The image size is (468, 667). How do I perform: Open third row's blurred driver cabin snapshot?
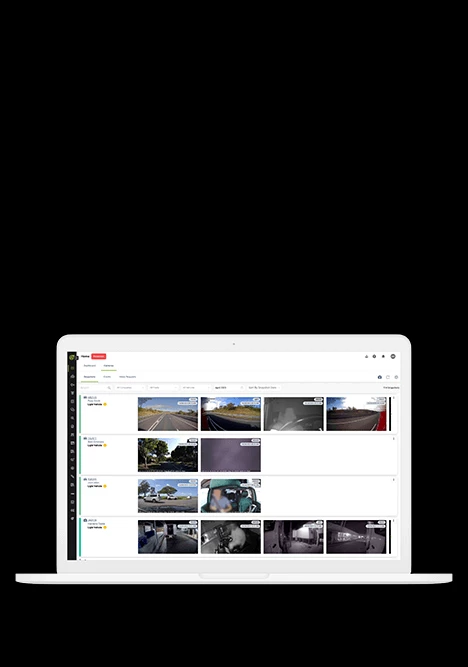click(231, 496)
